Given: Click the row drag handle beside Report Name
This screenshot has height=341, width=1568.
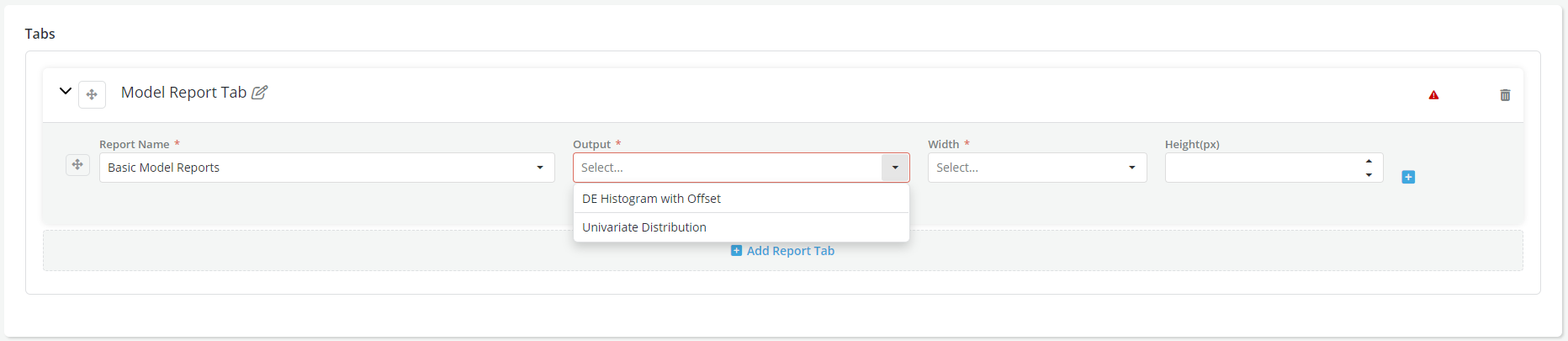Looking at the screenshot, I should pos(77,165).
